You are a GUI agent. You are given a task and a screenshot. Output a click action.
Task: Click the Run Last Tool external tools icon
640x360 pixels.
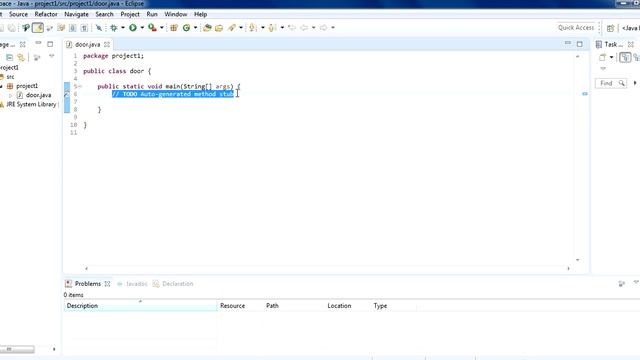tap(152, 28)
